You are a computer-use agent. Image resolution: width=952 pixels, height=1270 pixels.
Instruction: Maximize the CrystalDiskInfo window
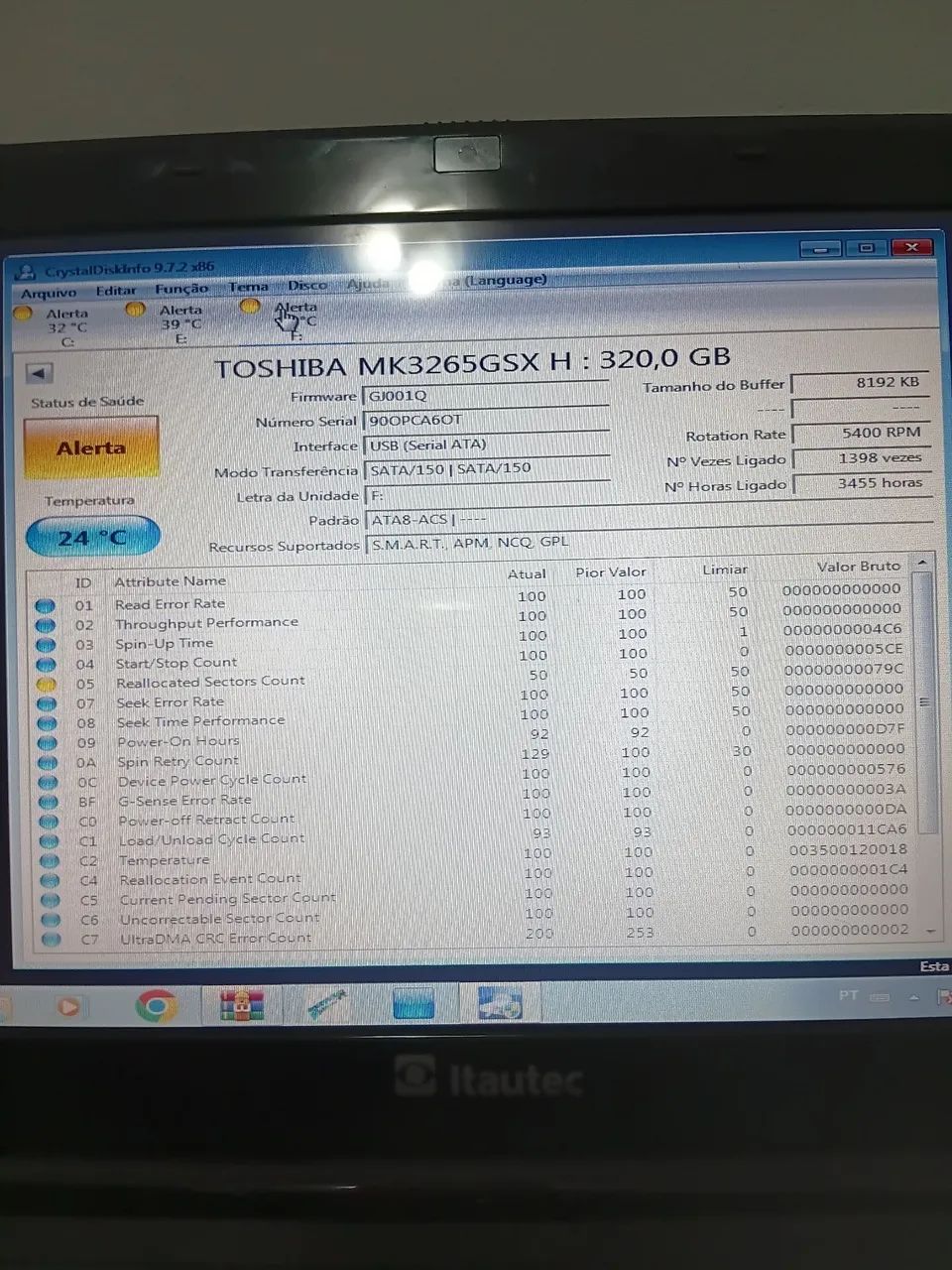click(866, 248)
